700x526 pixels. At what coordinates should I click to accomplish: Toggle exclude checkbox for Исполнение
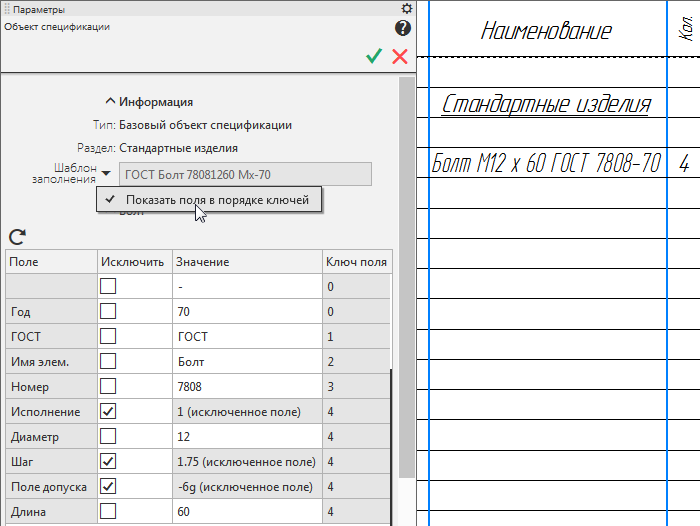point(108,411)
